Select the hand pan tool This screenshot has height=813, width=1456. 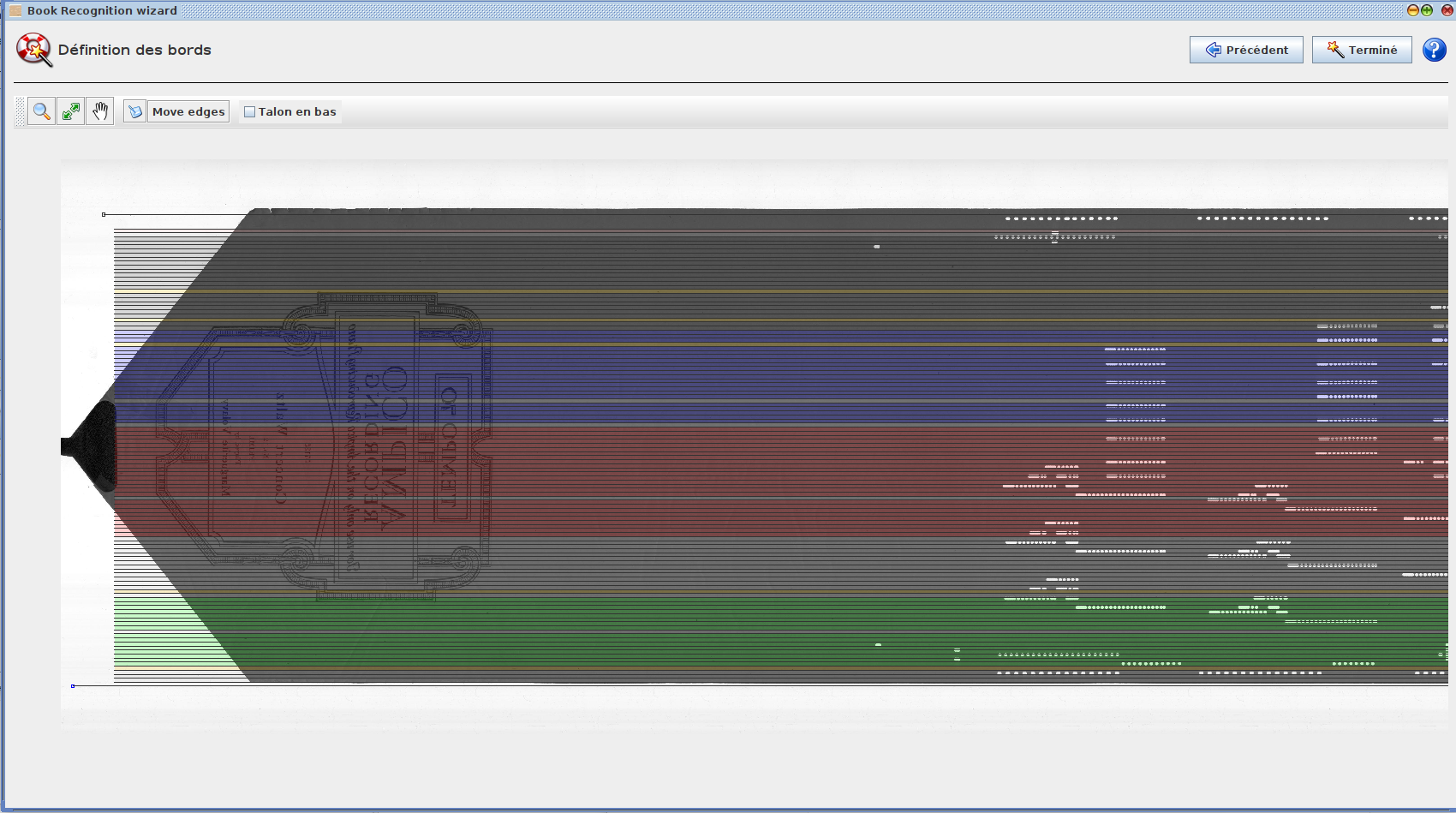click(x=100, y=111)
